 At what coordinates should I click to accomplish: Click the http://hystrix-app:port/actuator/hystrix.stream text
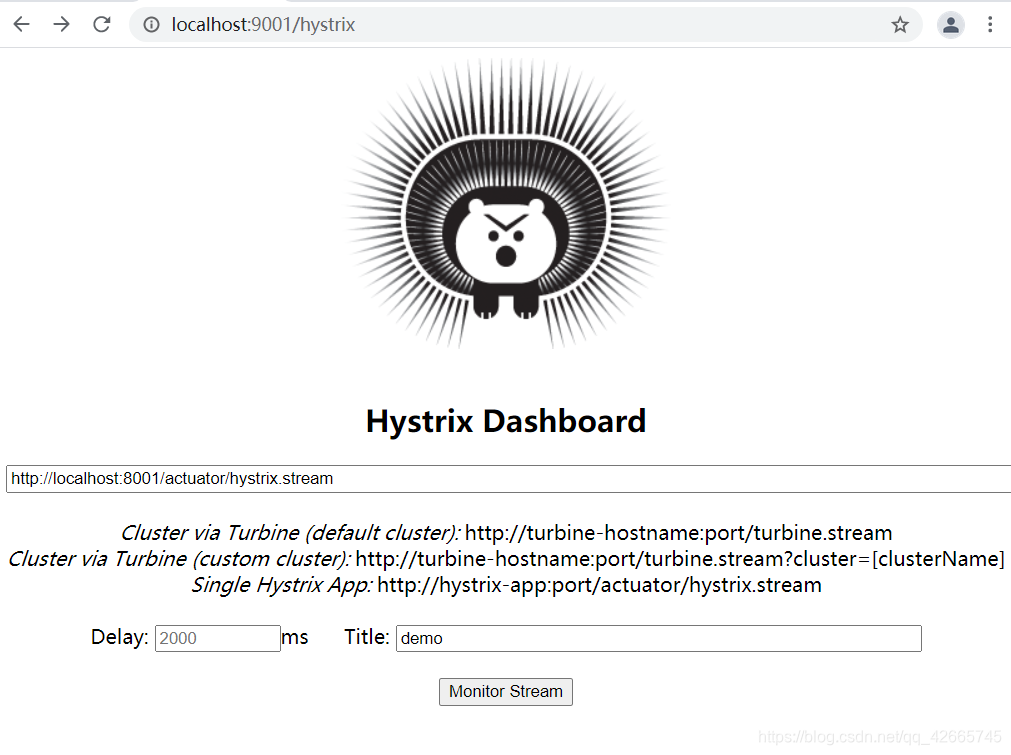[600, 585]
